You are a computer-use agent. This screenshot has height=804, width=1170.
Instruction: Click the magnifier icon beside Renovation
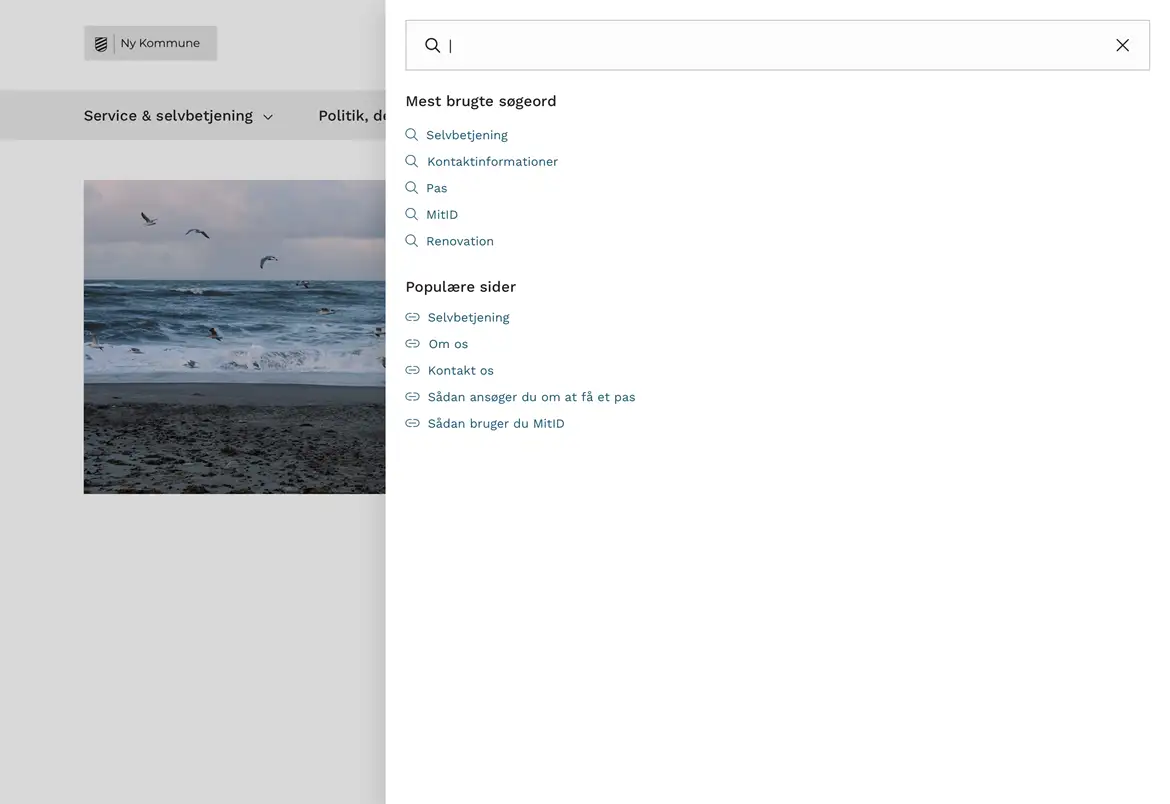click(x=412, y=241)
